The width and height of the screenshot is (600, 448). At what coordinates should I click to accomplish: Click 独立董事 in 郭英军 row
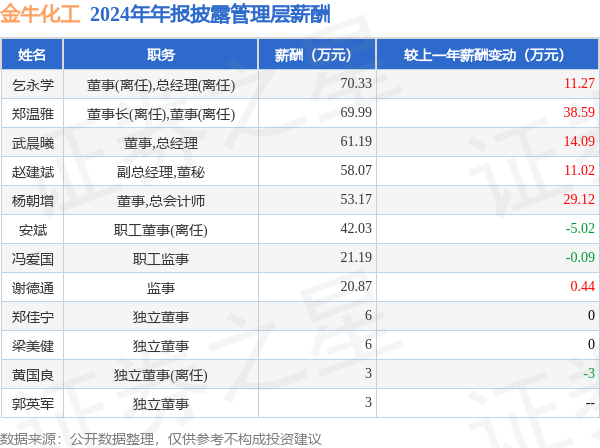click(161, 404)
